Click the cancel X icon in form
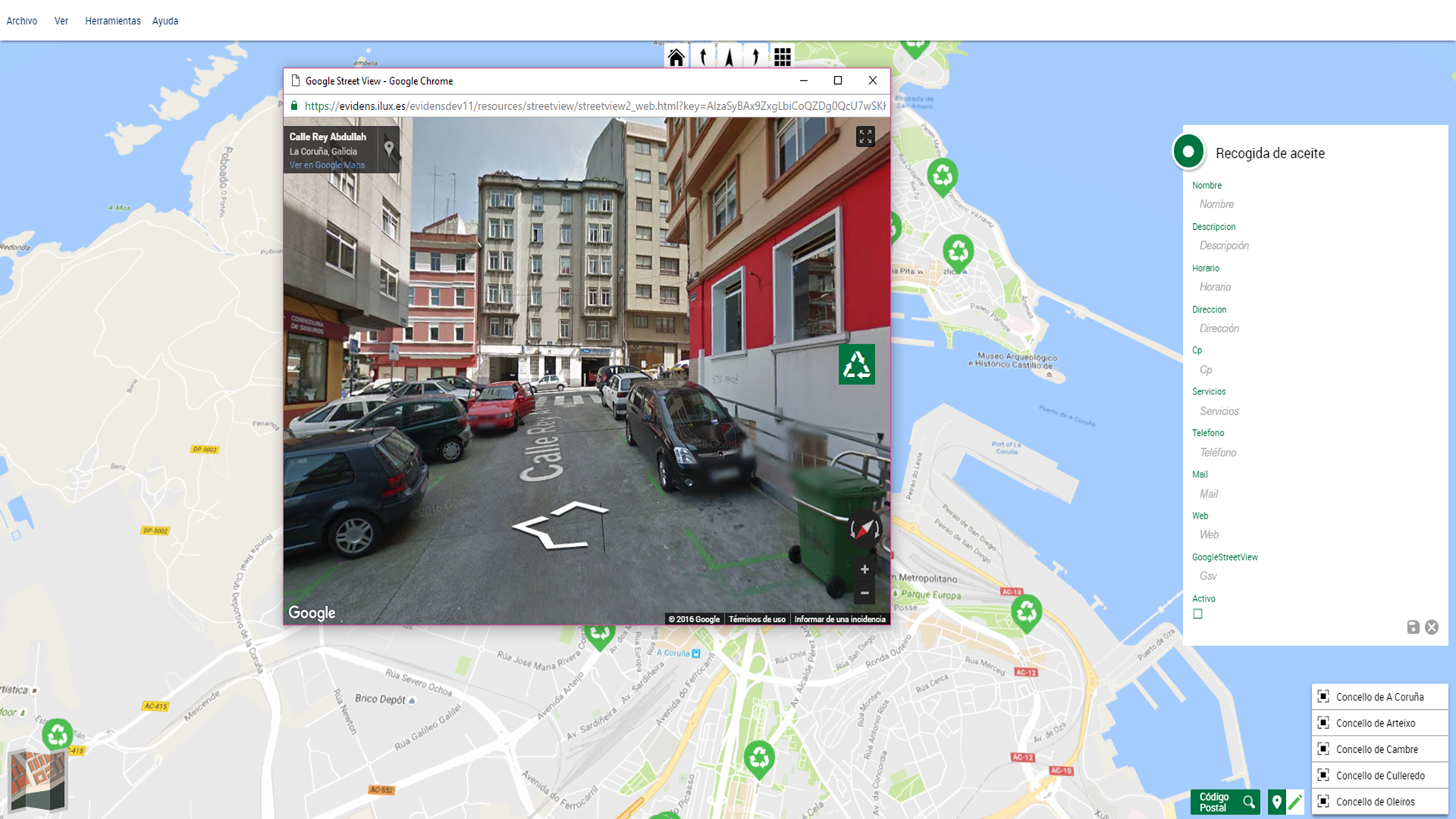Viewport: 1456px width, 819px height. tap(1432, 627)
